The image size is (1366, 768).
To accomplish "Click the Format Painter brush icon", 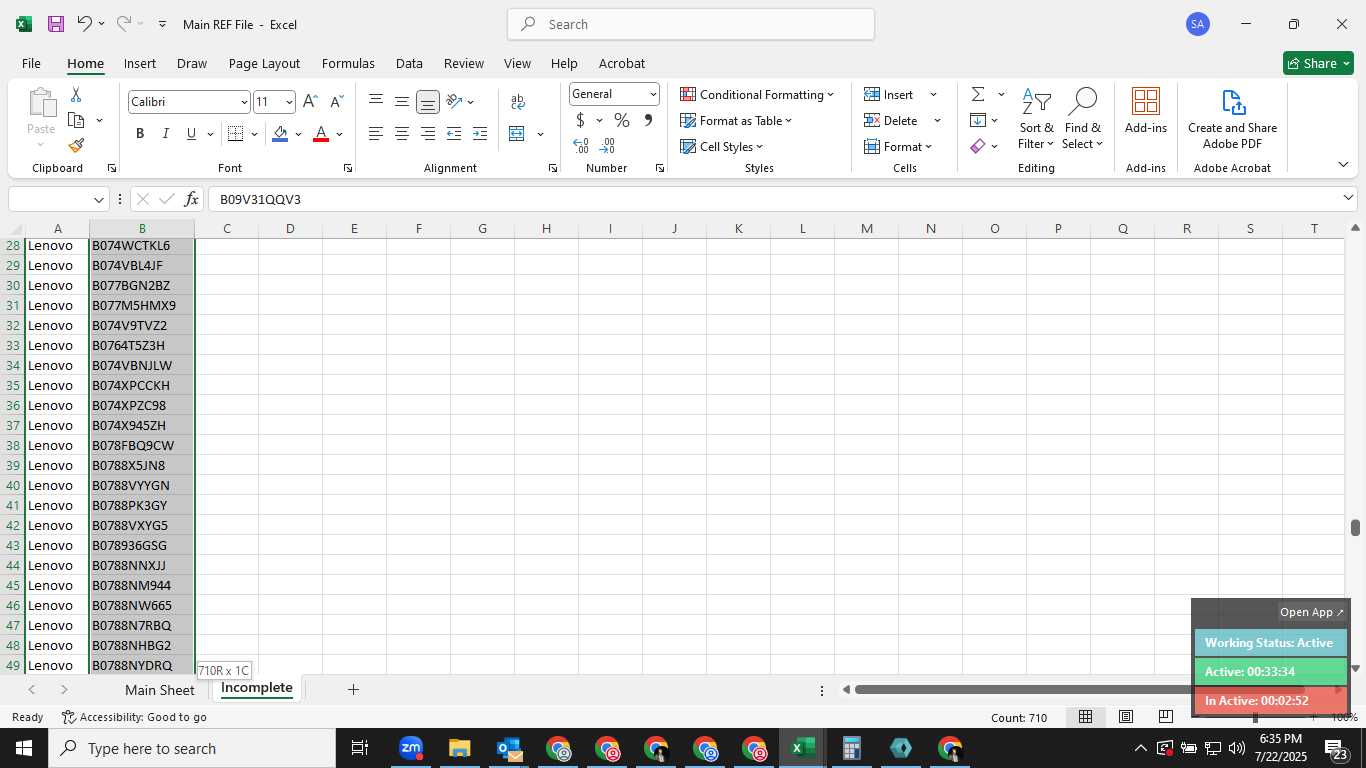I will [x=76, y=146].
